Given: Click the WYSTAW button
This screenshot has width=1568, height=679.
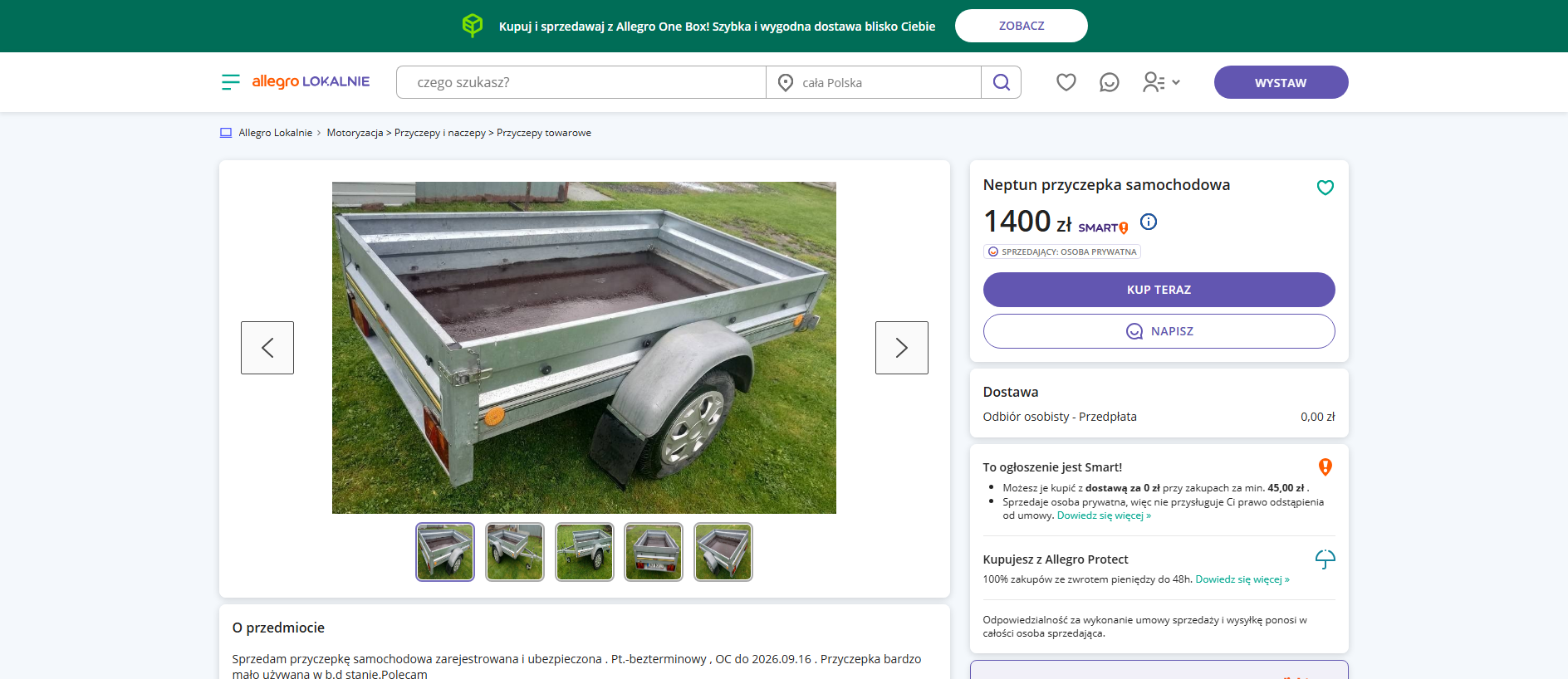Looking at the screenshot, I should (x=1281, y=82).
